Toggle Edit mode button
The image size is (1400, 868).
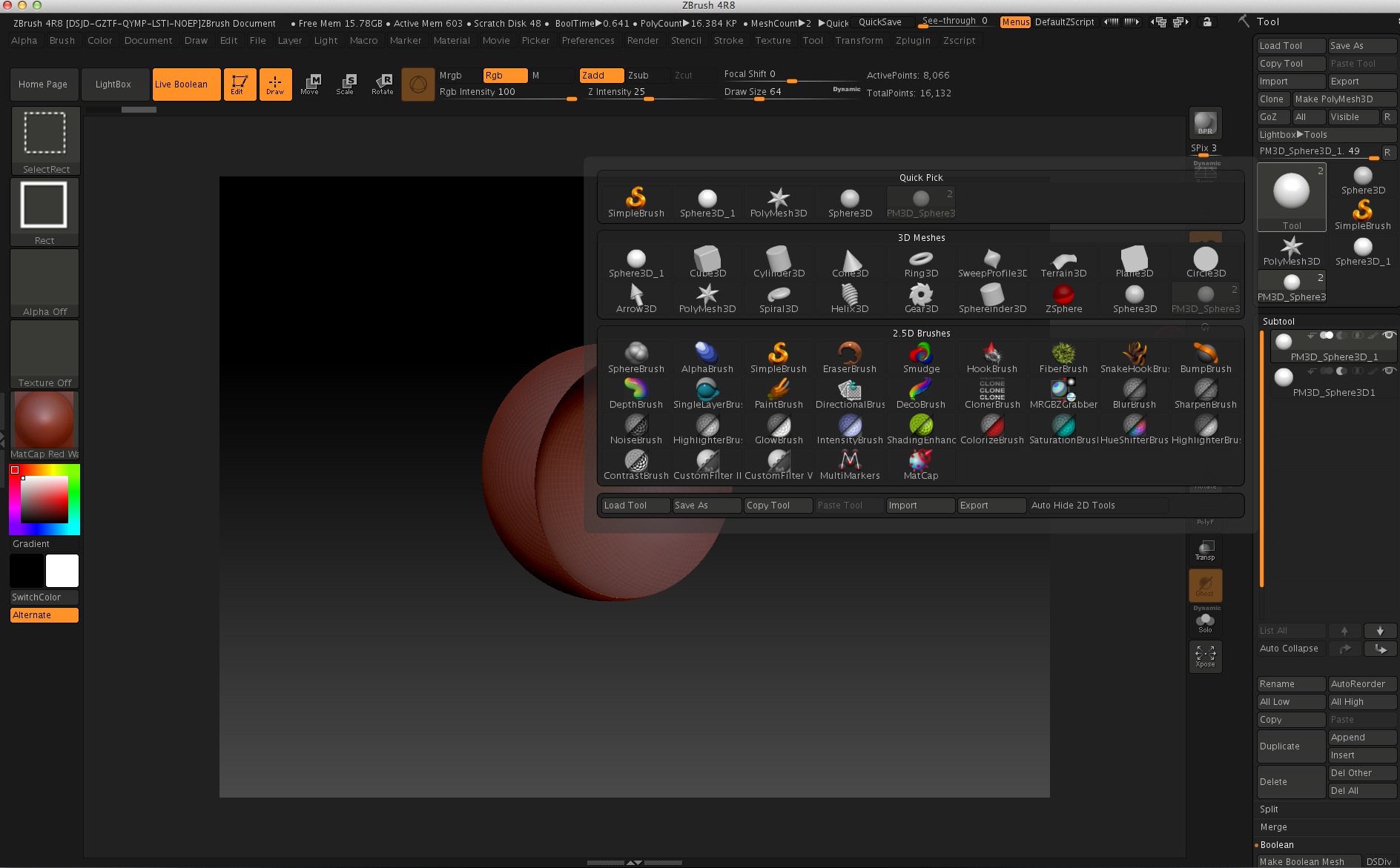tap(240, 84)
